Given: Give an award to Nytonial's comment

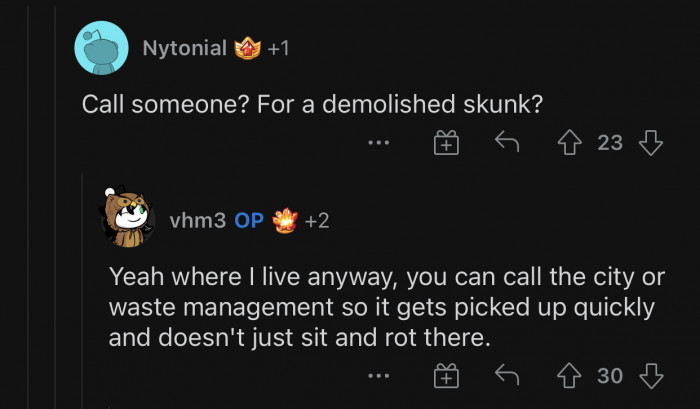Looking at the screenshot, I should [445, 143].
